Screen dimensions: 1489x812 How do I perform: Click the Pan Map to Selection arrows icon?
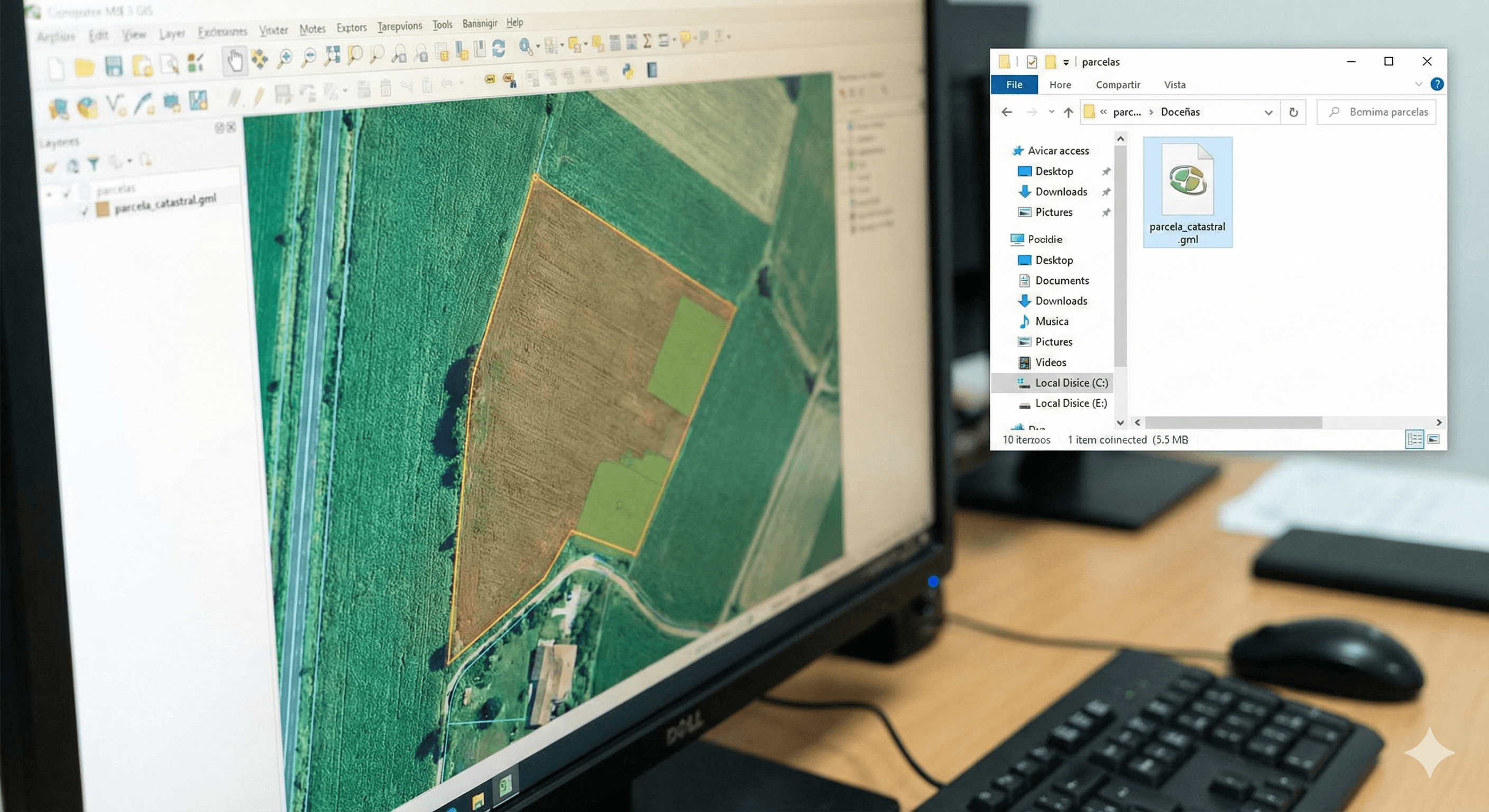(x=260, y=59)
